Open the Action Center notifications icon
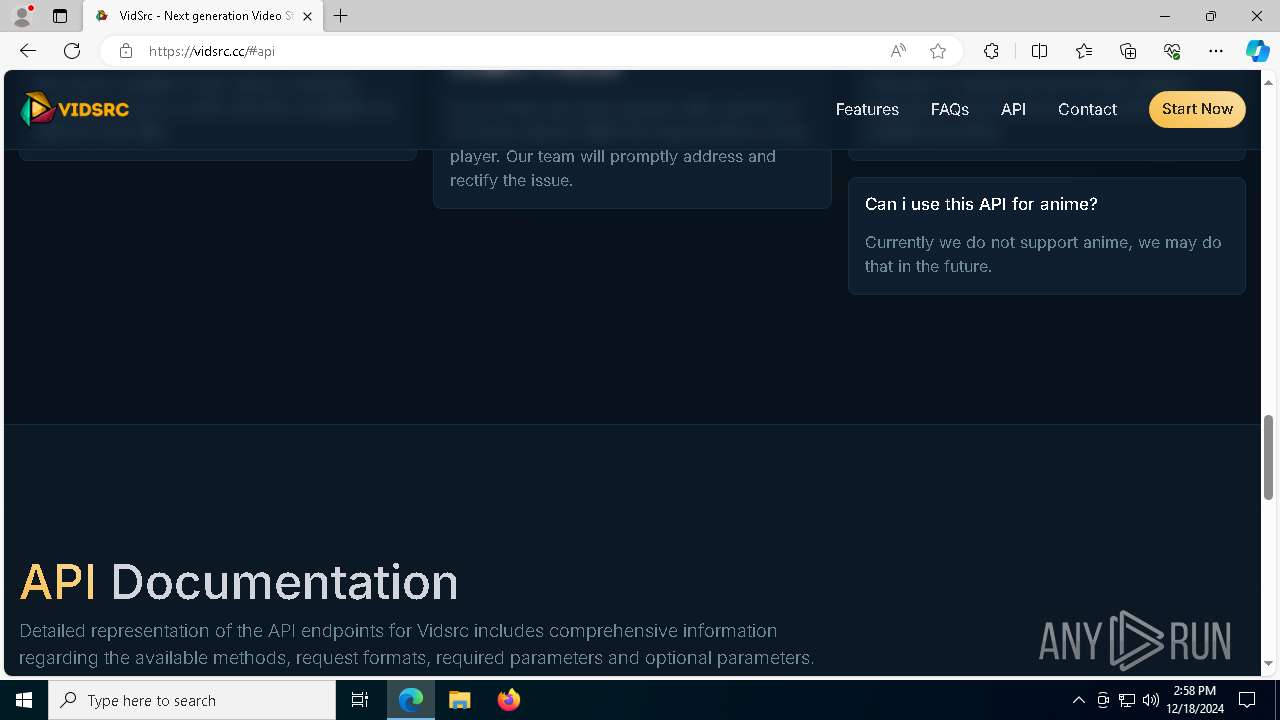The image size is (1280, 720). pyautogui.click(x=1247, y=700)
